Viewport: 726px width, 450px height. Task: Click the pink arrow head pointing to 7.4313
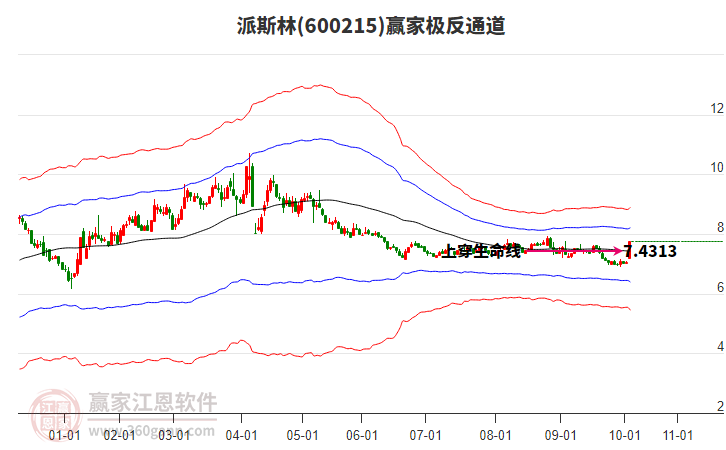click(618, 251)
